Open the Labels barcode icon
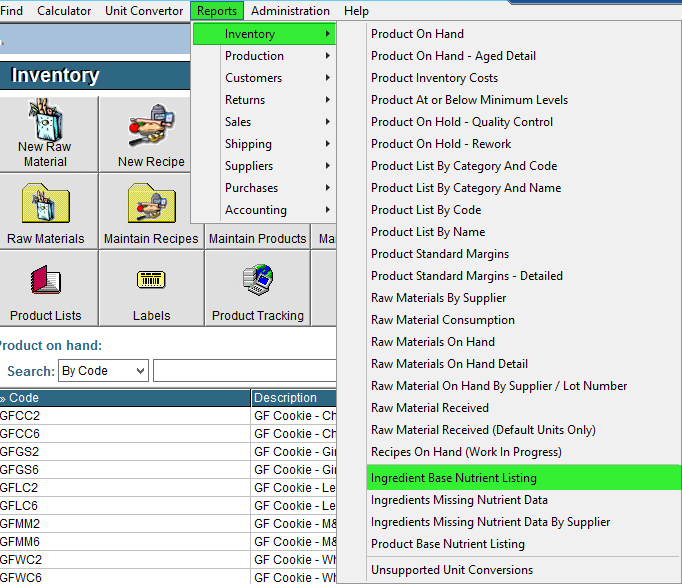This screenshot has height=584, width=682. point(151,279)
